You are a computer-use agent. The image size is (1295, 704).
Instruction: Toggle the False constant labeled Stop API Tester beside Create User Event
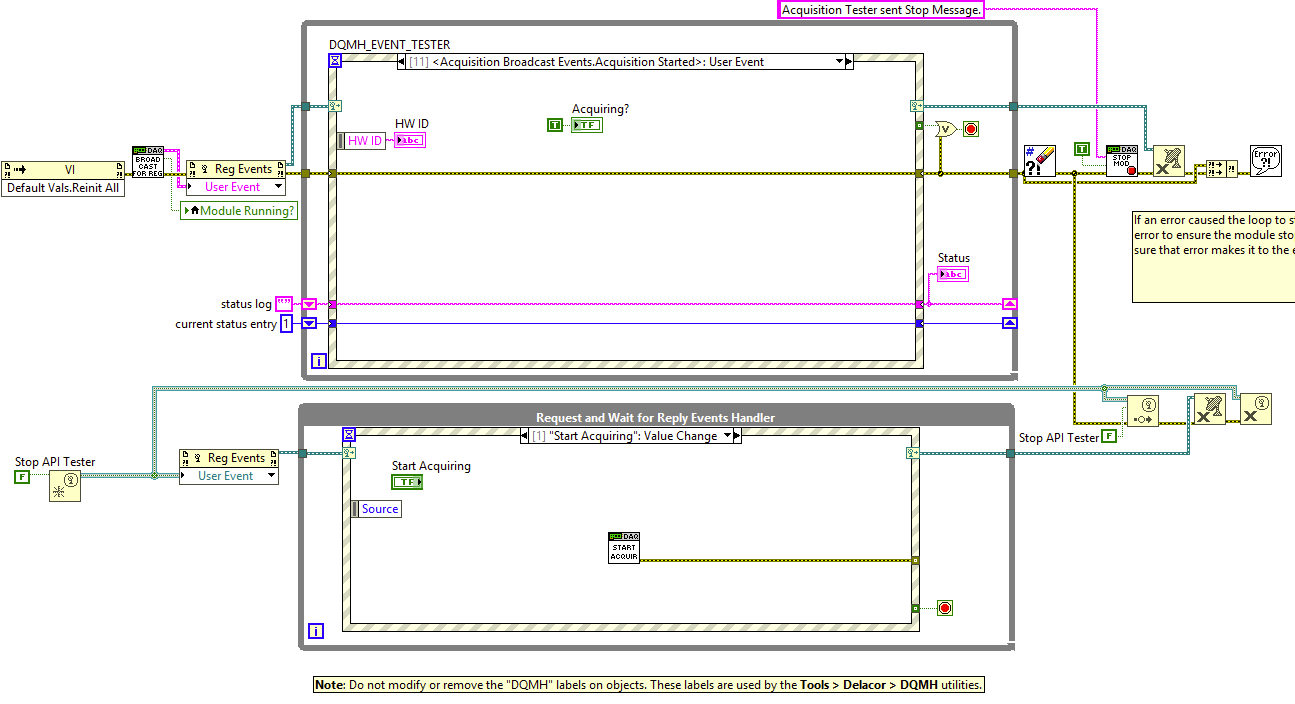[x=22, y=477]
